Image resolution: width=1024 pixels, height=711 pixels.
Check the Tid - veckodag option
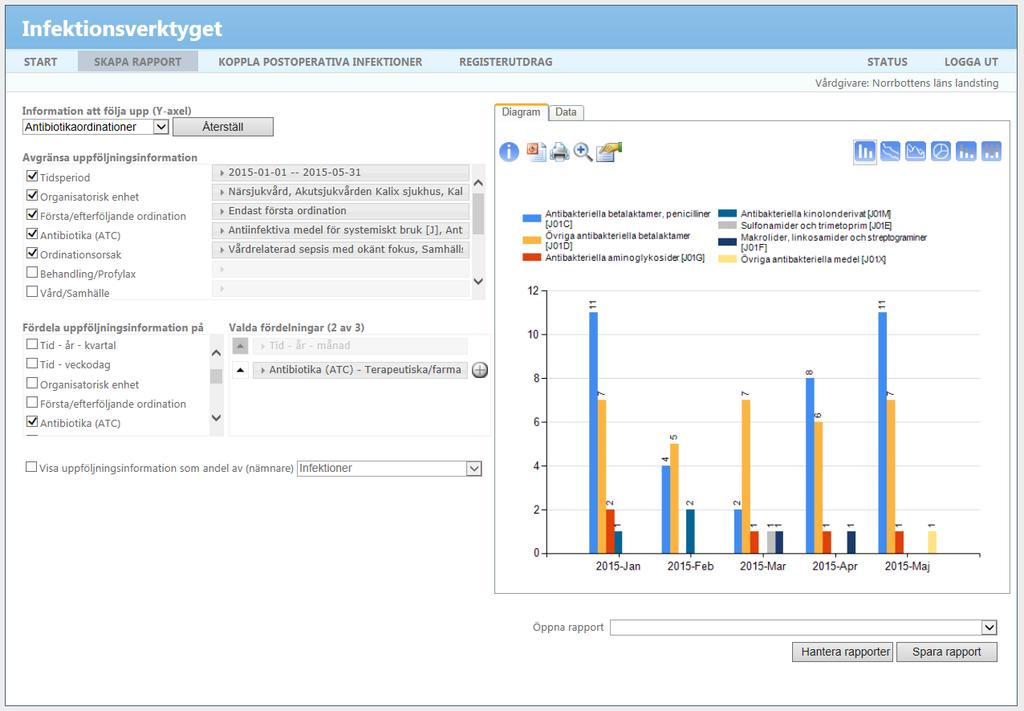32,364
